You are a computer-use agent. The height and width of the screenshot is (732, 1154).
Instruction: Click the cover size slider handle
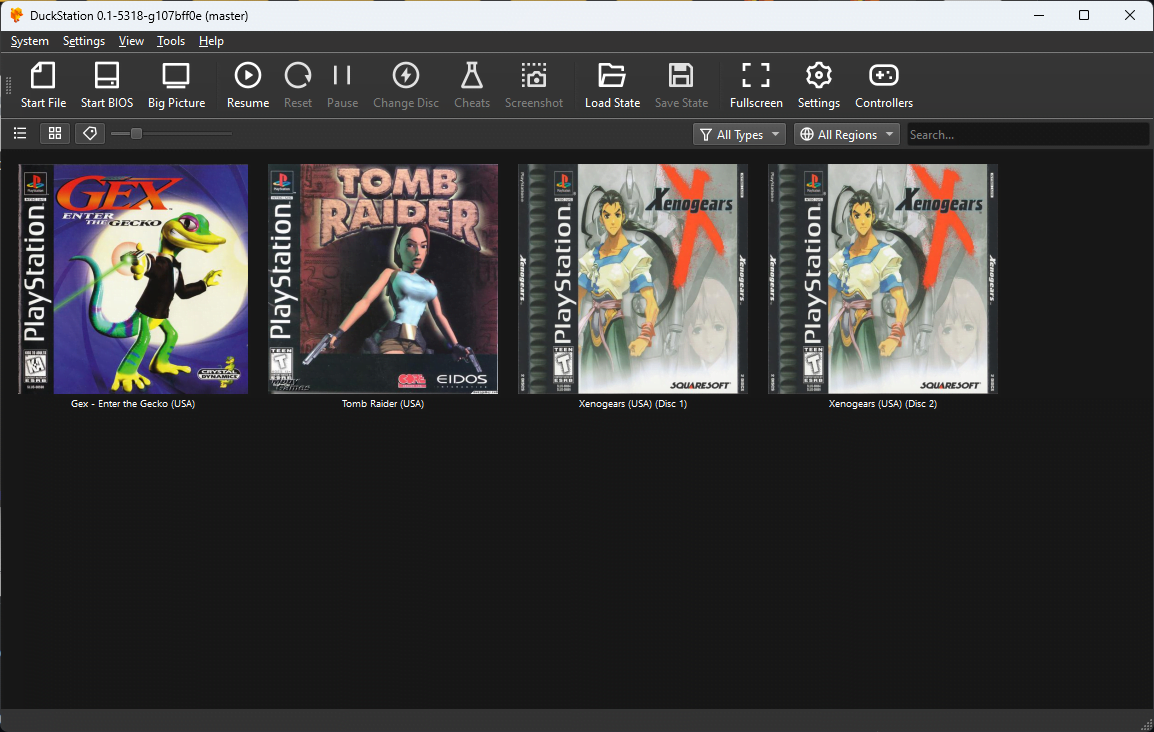[x=136, y=133]
